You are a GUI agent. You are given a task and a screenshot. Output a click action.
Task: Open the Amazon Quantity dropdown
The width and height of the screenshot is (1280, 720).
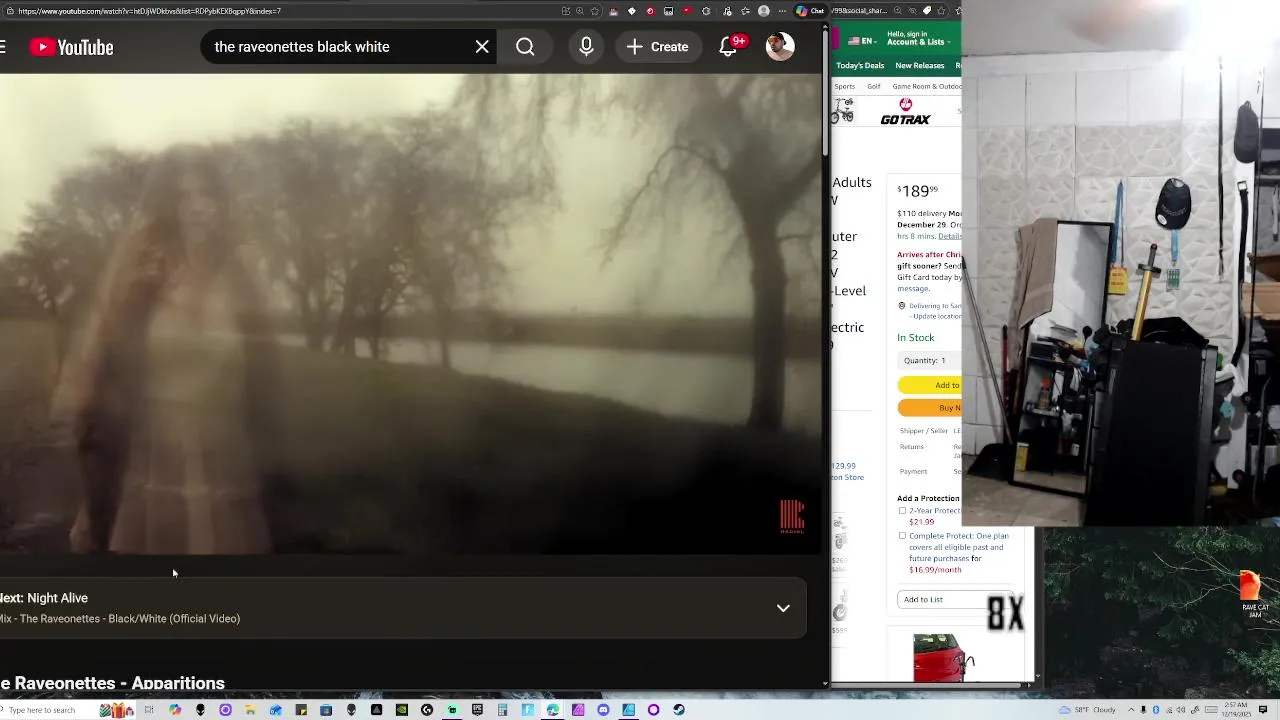pos(929,360)
